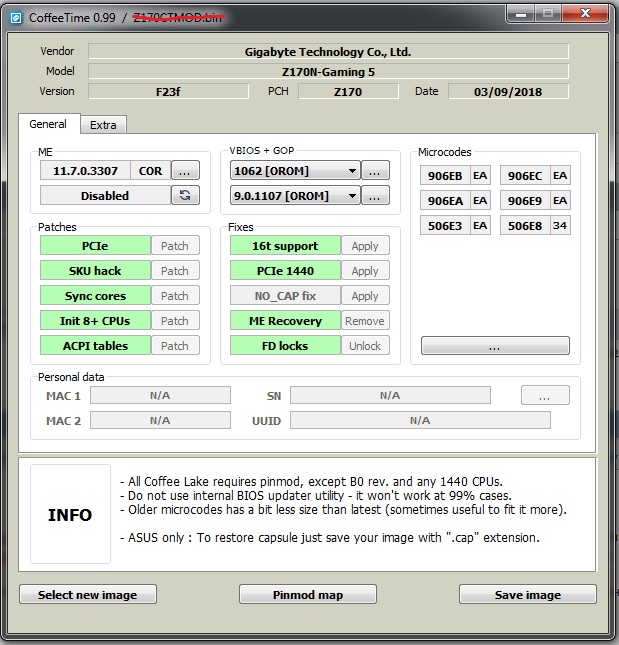Click the Version F23f field
This screenshot has height=645, width=619.
pyautogui.click(x=168, y=91)
